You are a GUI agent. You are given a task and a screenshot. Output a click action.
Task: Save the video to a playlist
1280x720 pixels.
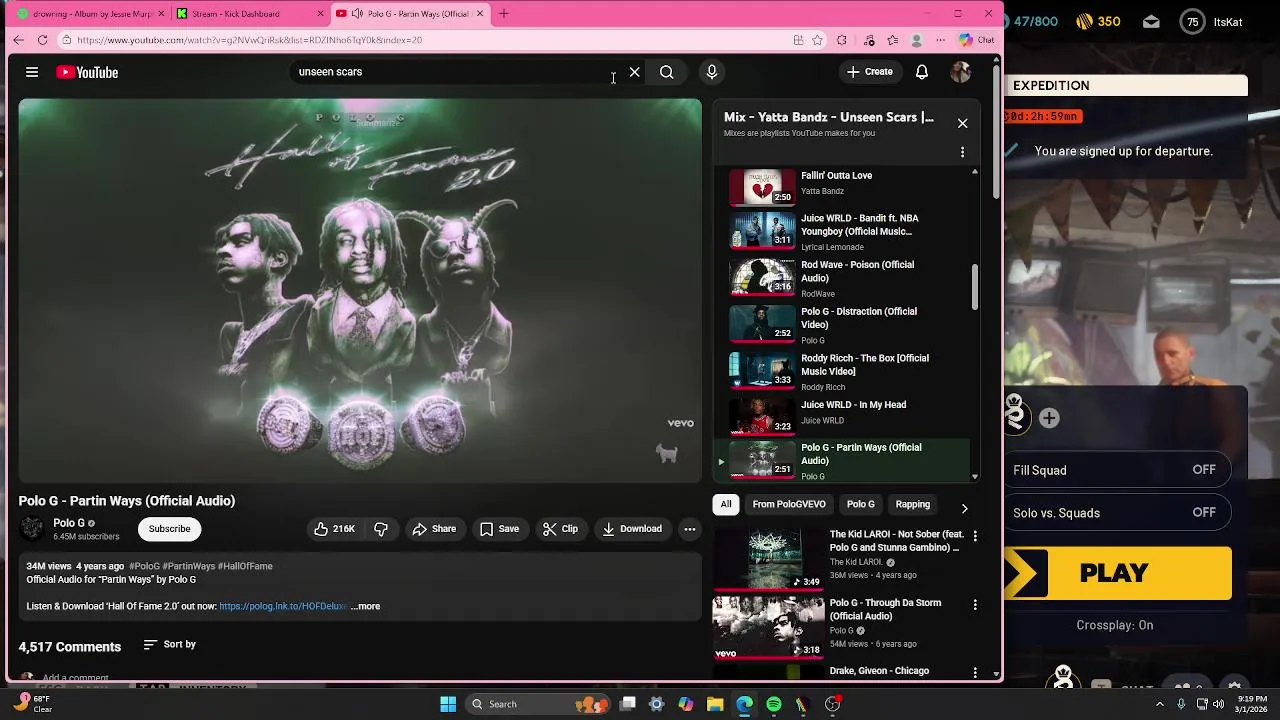pyautogui.click(x=499, y=529)
